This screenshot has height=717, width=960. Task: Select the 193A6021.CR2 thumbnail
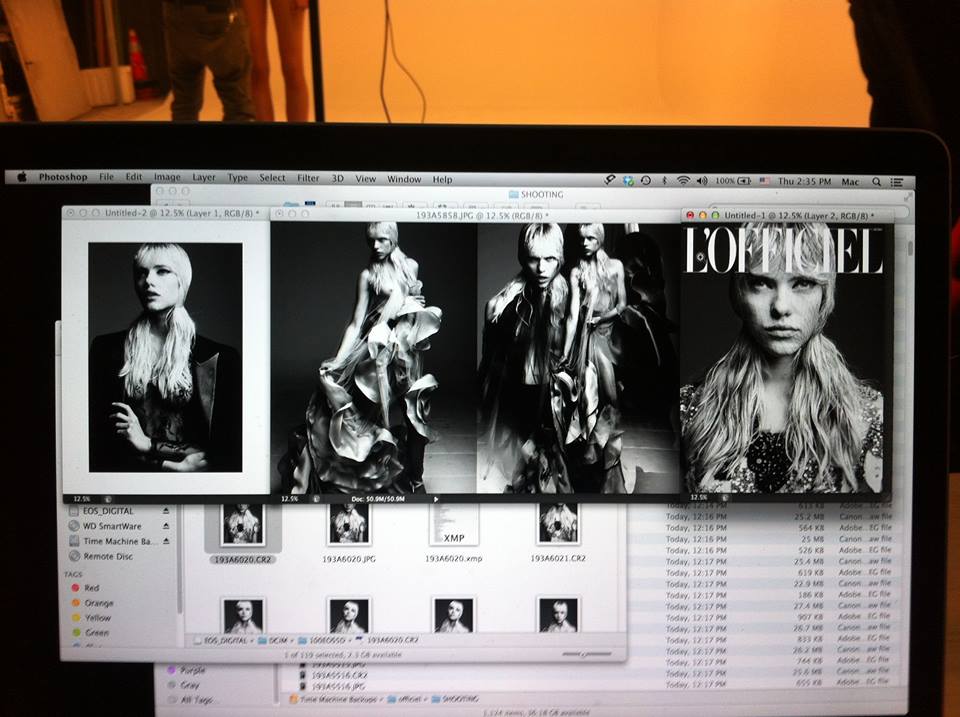point(558,524)
